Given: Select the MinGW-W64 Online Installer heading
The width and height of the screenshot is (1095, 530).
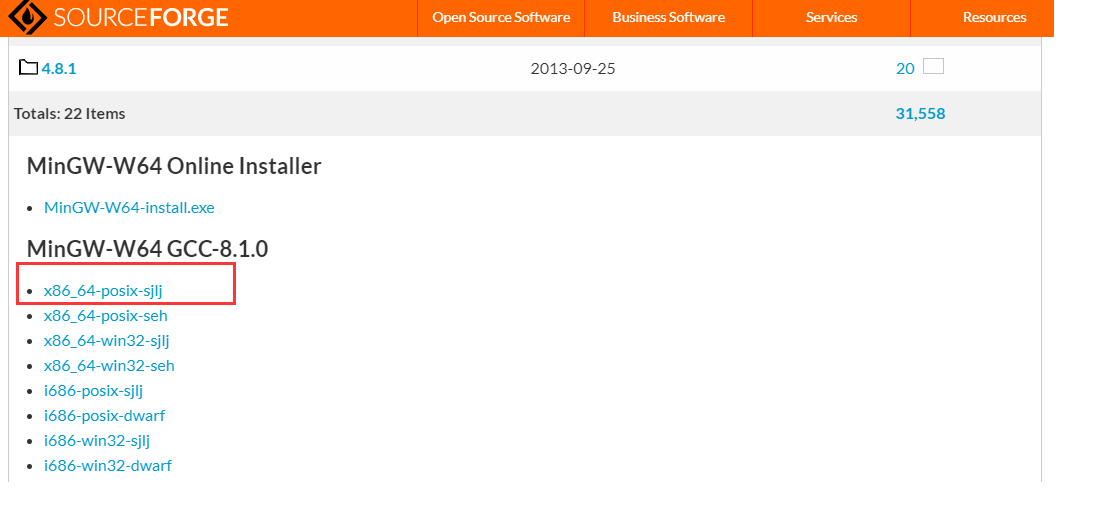Looking at the screenshot, I should click(174, 166).
